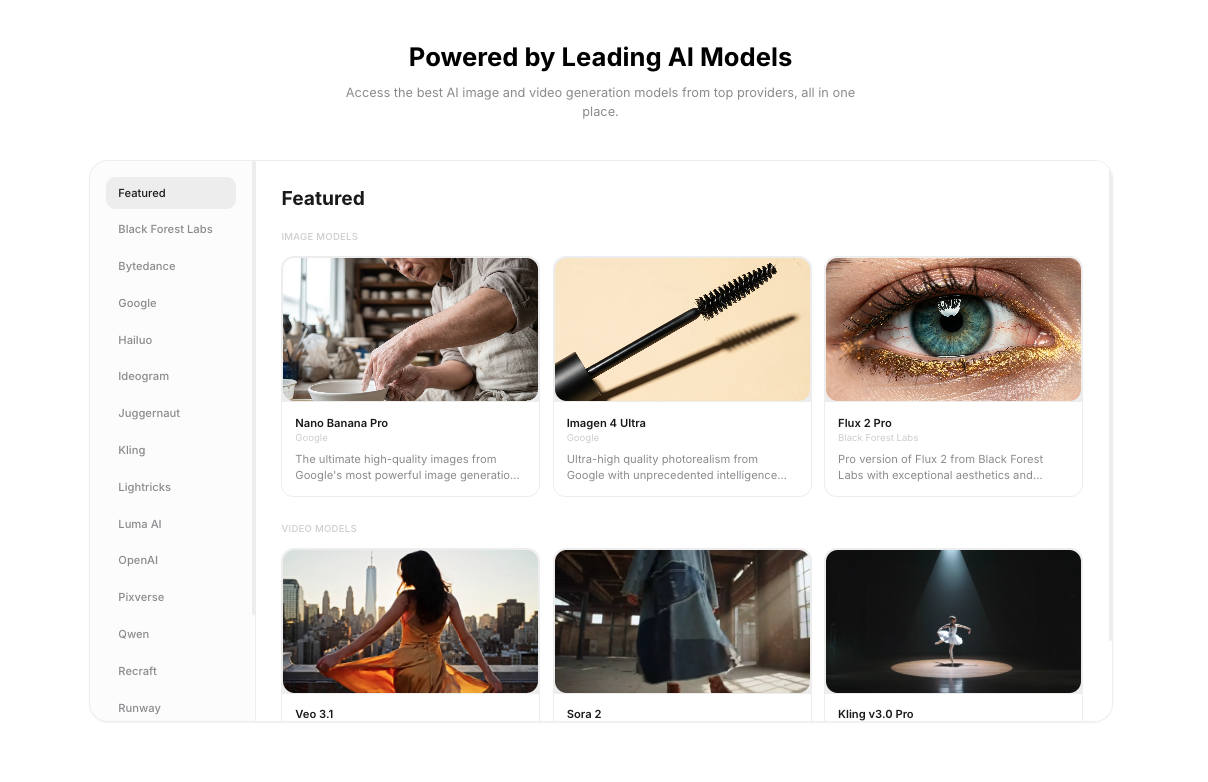Select OpenAI in the sidebar
The width and height of the screenshot is (1208, 782).
171,560
